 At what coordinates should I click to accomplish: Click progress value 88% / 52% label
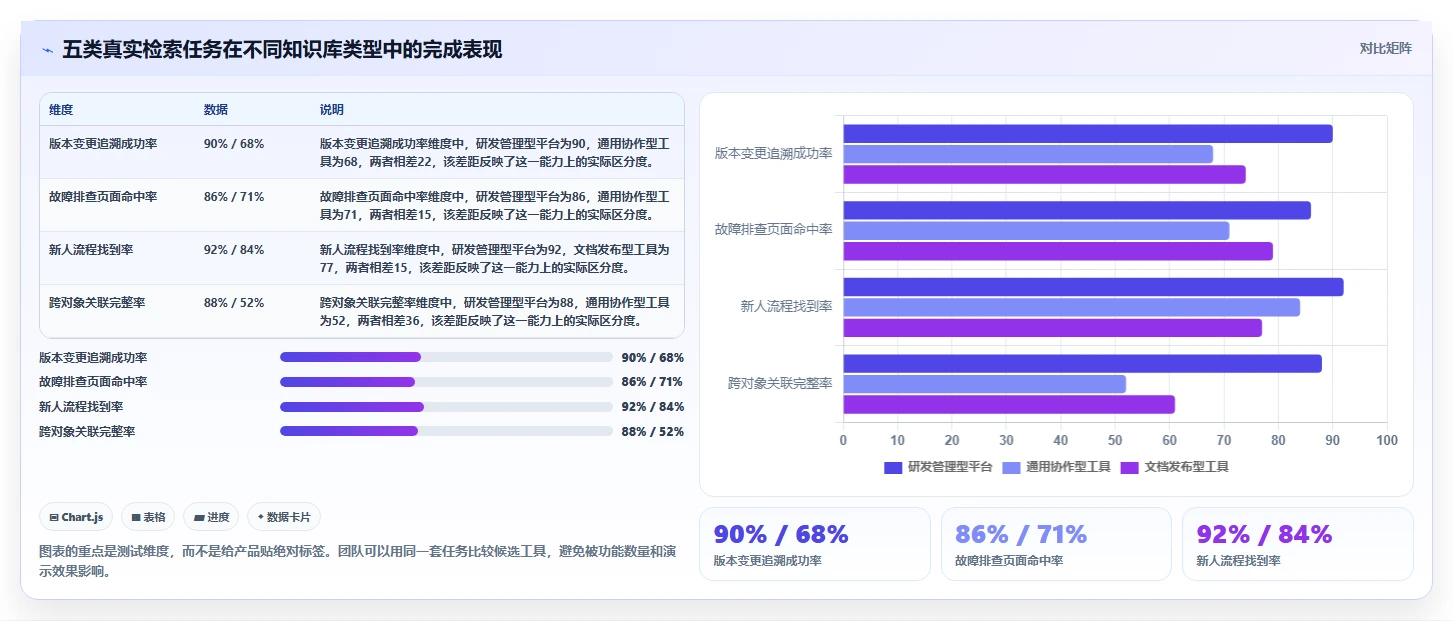click(652, 432)
